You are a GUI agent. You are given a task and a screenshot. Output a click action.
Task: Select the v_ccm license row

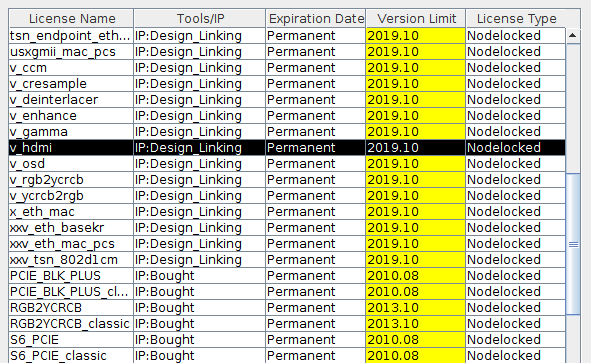click(x=287, y=68)
